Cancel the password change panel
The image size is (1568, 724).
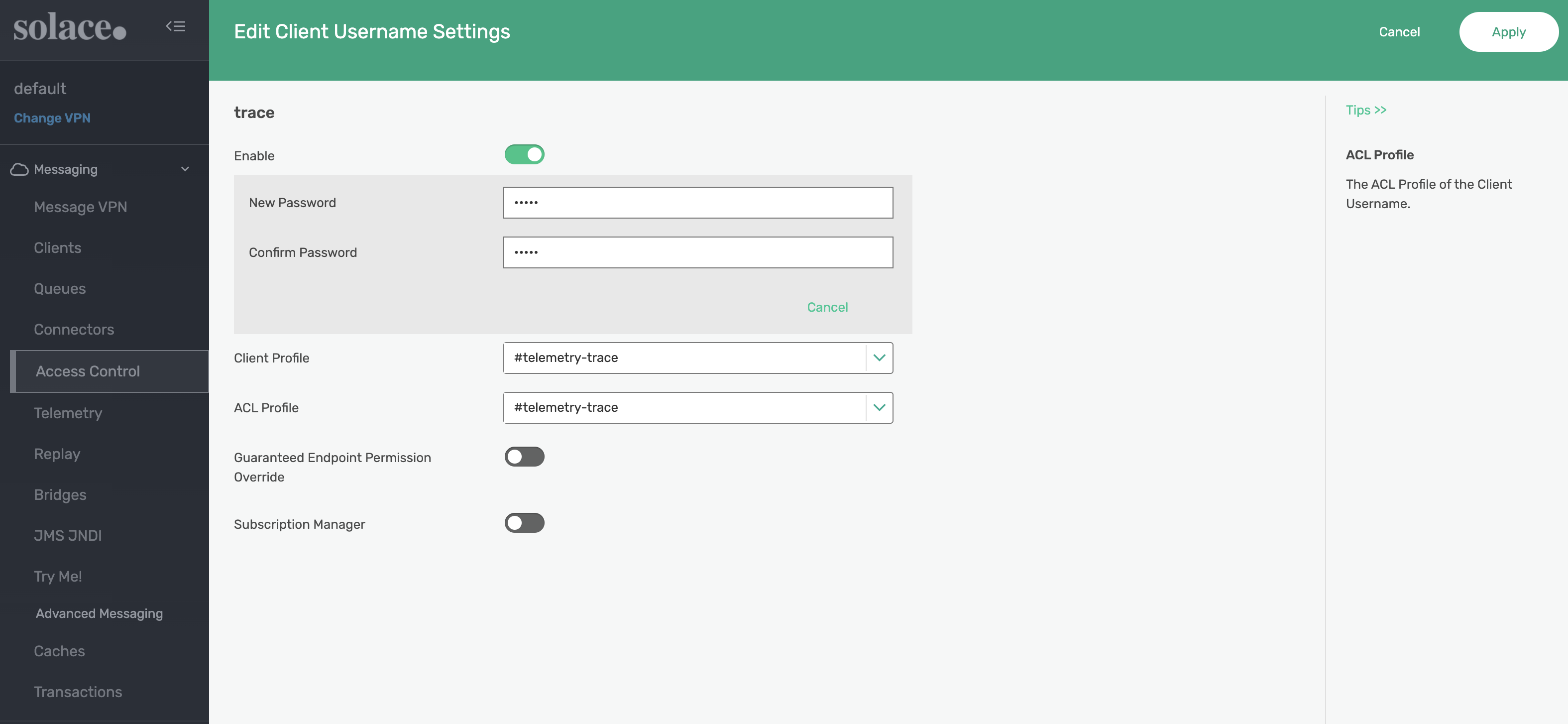coord(827,308)
